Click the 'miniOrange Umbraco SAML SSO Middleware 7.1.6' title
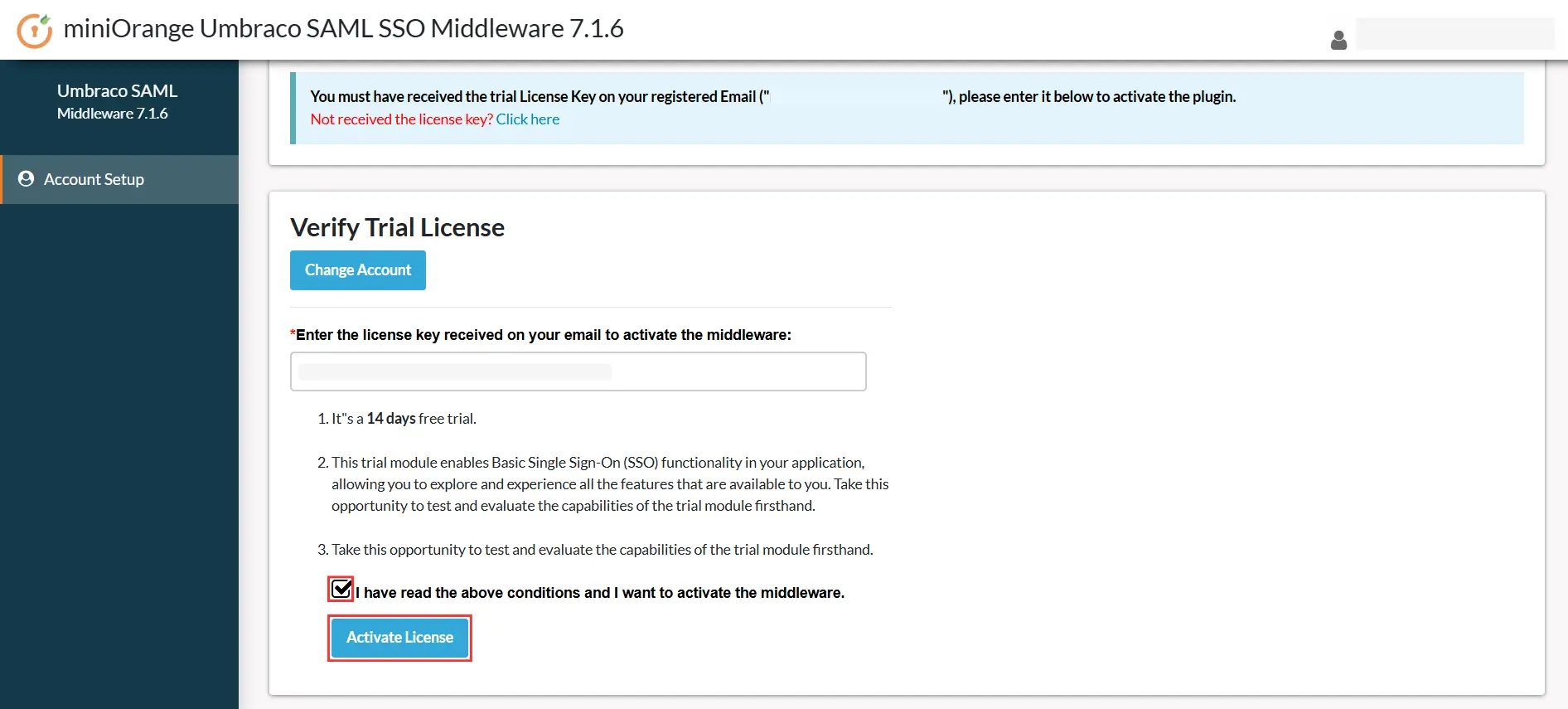Image resolution: width=1568 pixels, height=709 pixels. pyautogui.click(x=343, y=28)
